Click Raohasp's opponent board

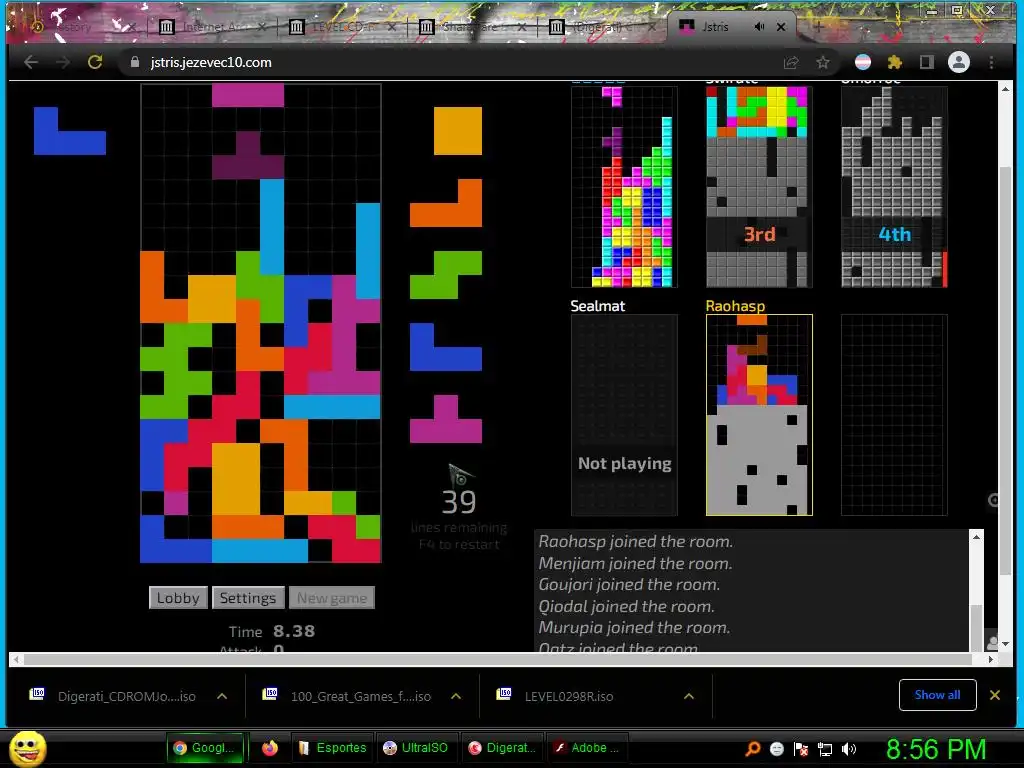tap(759, 415)
